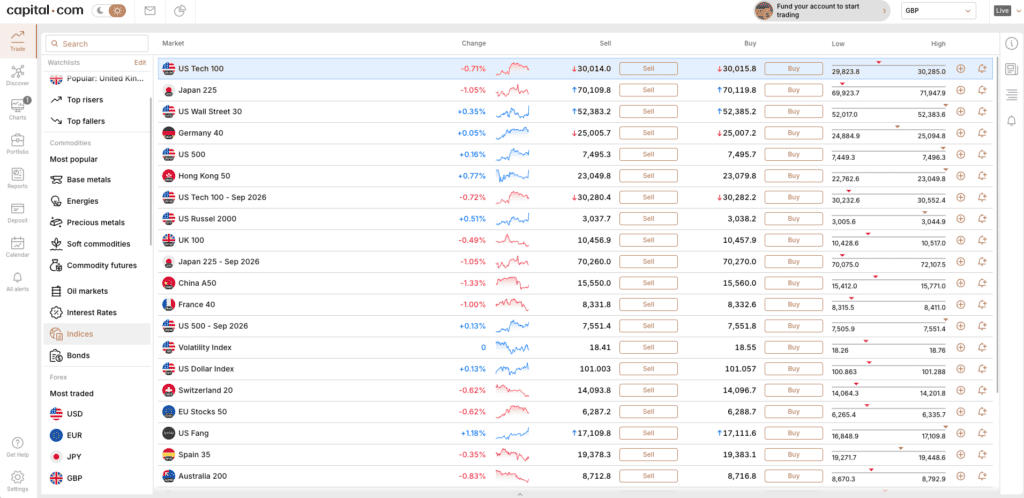Open All alerts in left sidebar
The height and width of the screenshot is (498, 1024).
coord(18,281)
